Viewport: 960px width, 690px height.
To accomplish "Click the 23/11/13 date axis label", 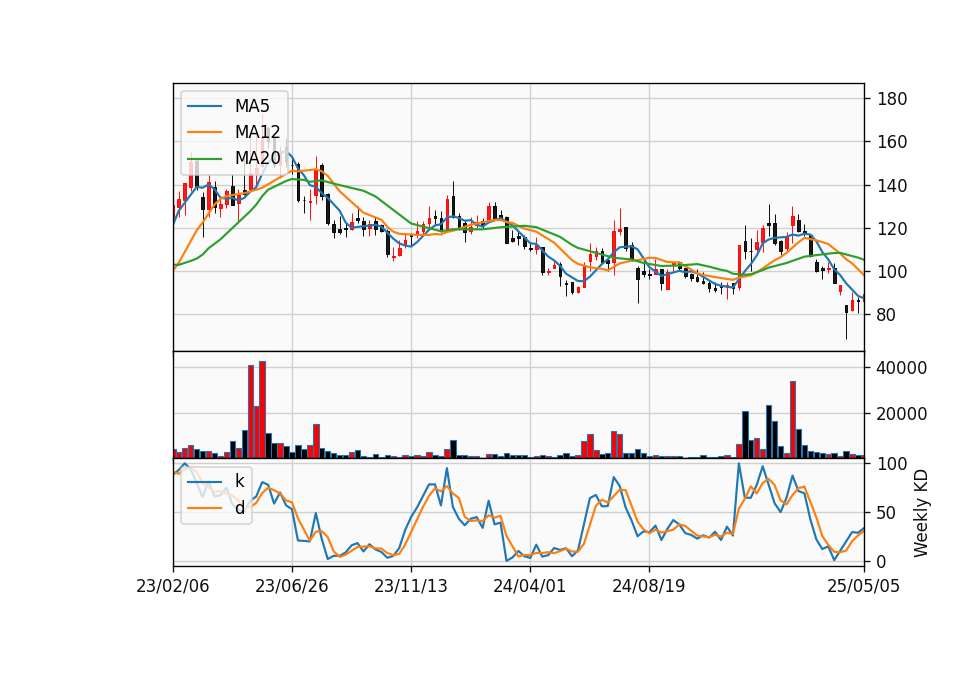I will click(x=411, y=587).
